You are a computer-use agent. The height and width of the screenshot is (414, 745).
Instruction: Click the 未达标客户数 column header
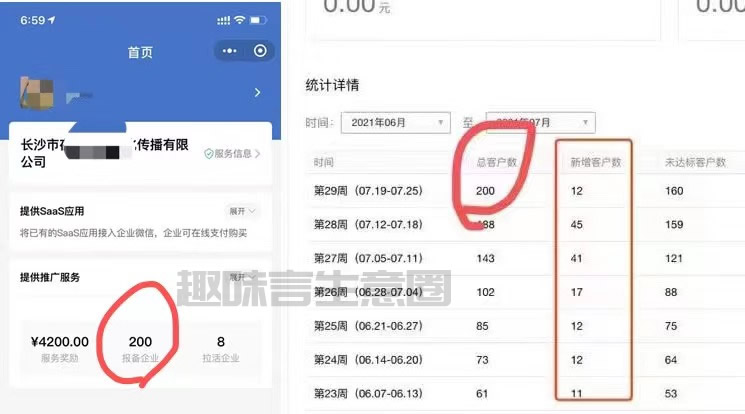click(x=695, y=163)
